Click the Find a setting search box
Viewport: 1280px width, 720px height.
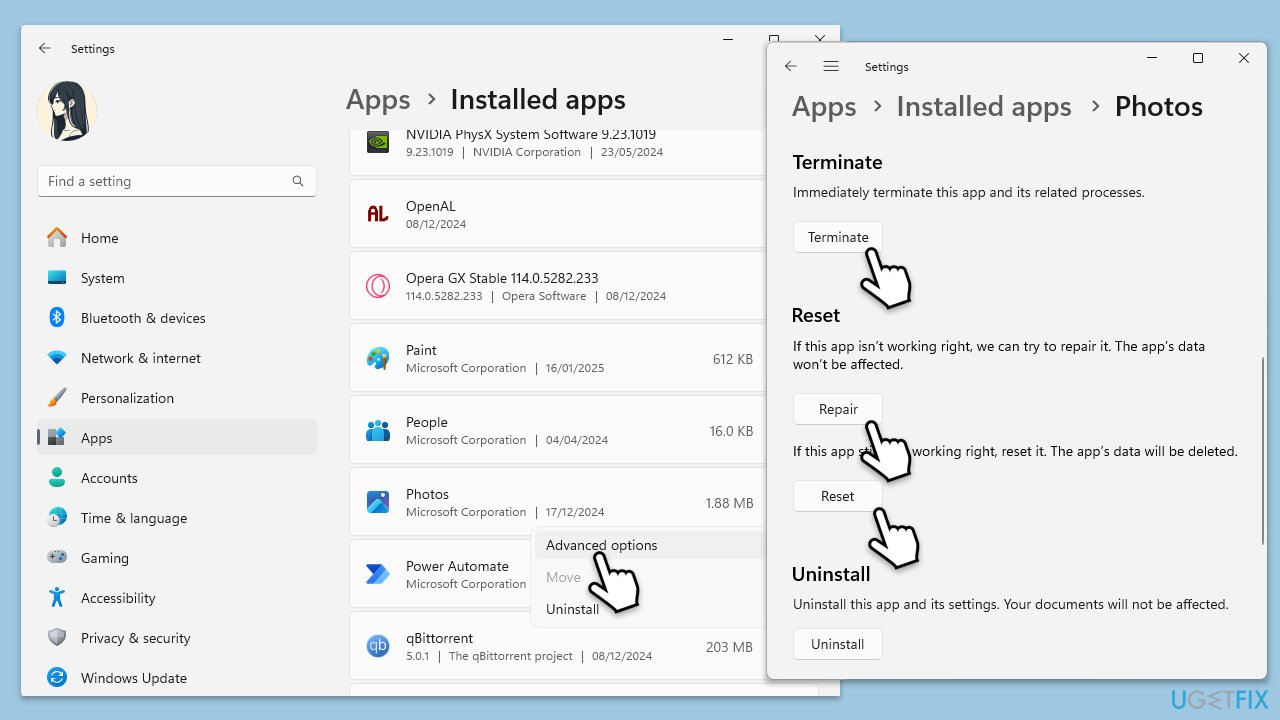coord(177,181)
